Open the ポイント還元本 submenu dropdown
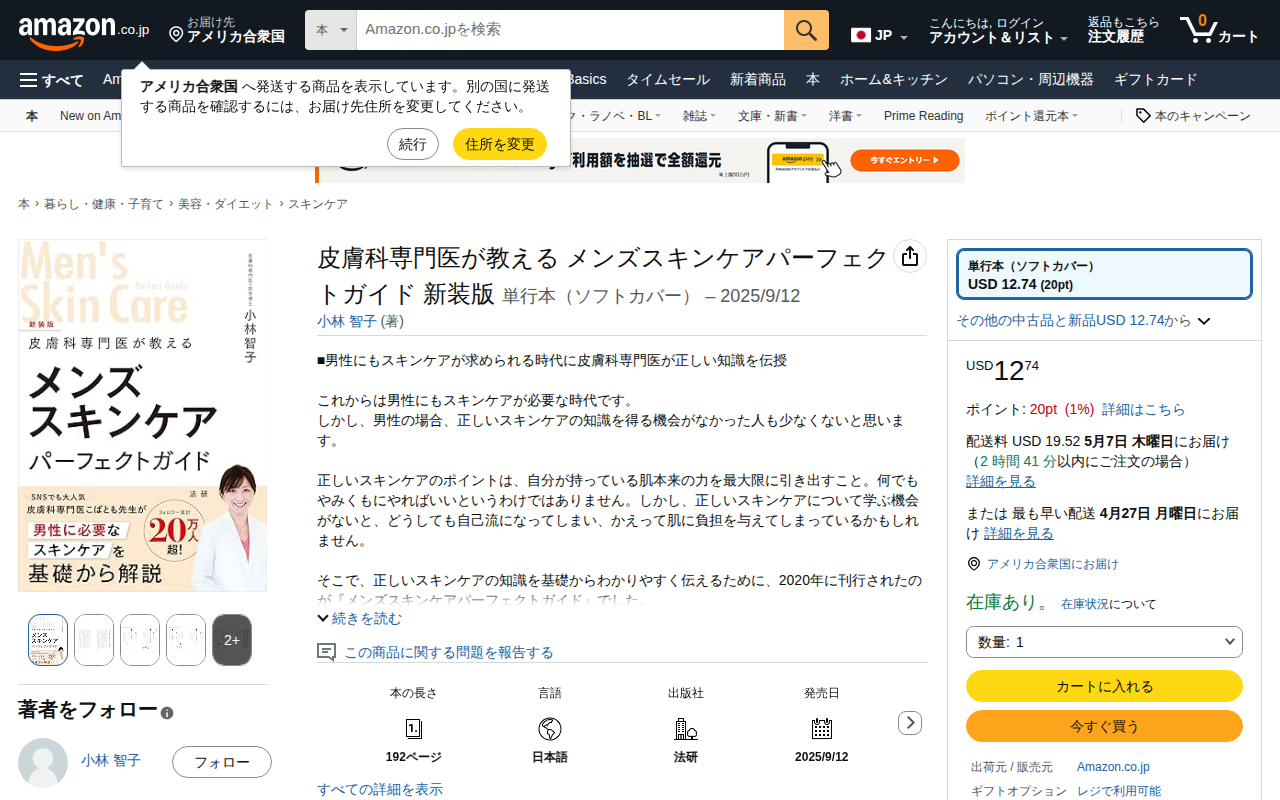The image size is (1280, 800). point(1031,116)
